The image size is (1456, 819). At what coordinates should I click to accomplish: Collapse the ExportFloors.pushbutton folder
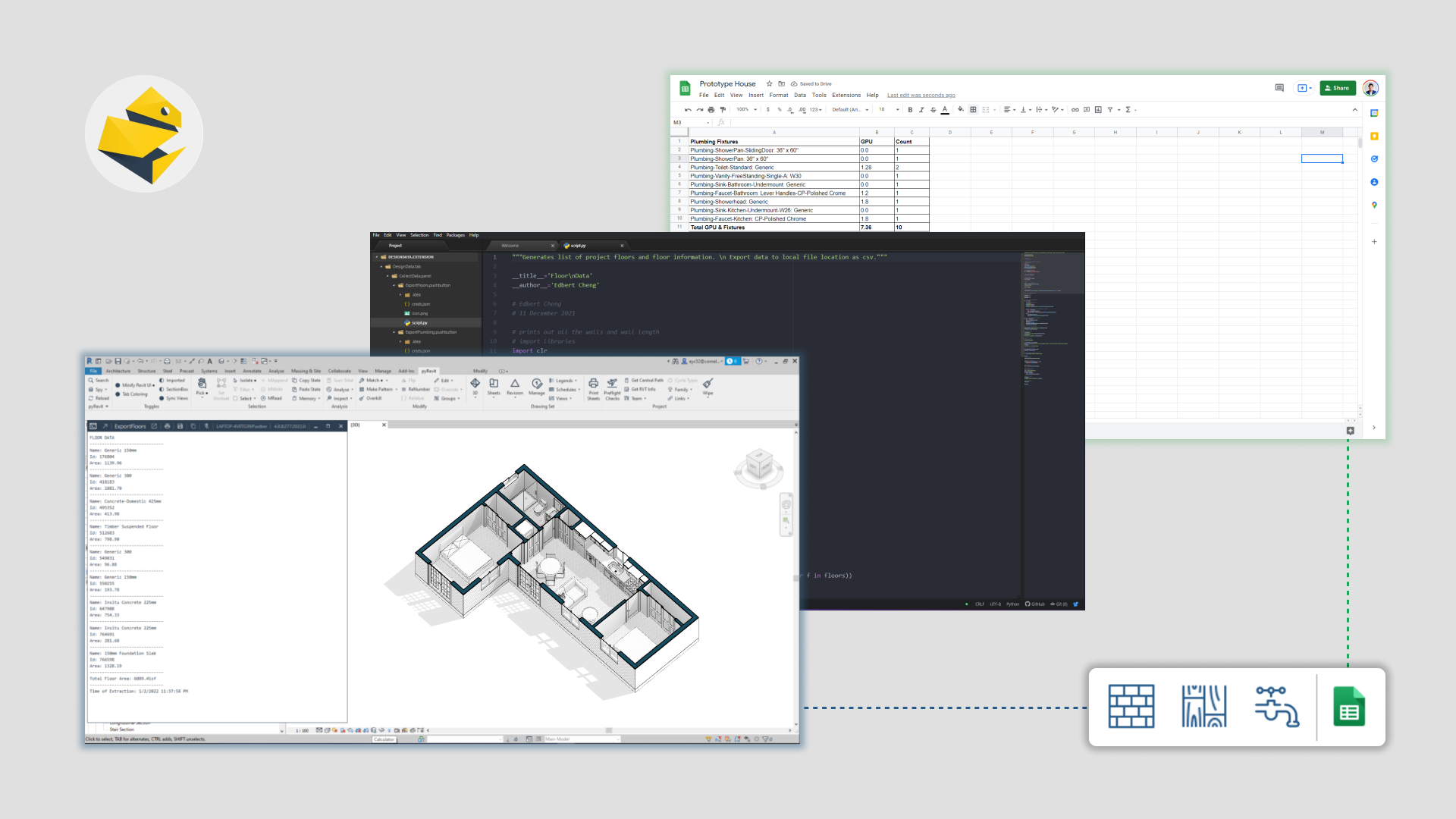(394, 286)
